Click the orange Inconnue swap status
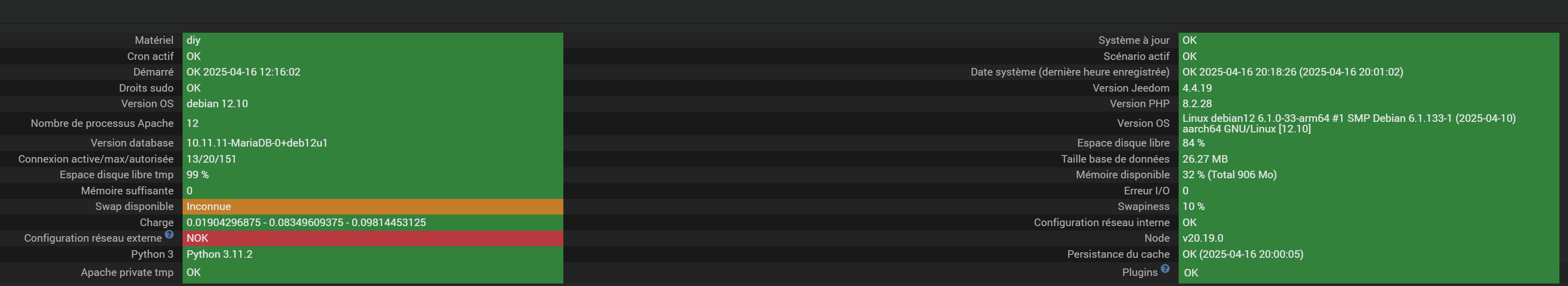The width and height of the screenshot is (1568, 286). click(x=373, y=206)
